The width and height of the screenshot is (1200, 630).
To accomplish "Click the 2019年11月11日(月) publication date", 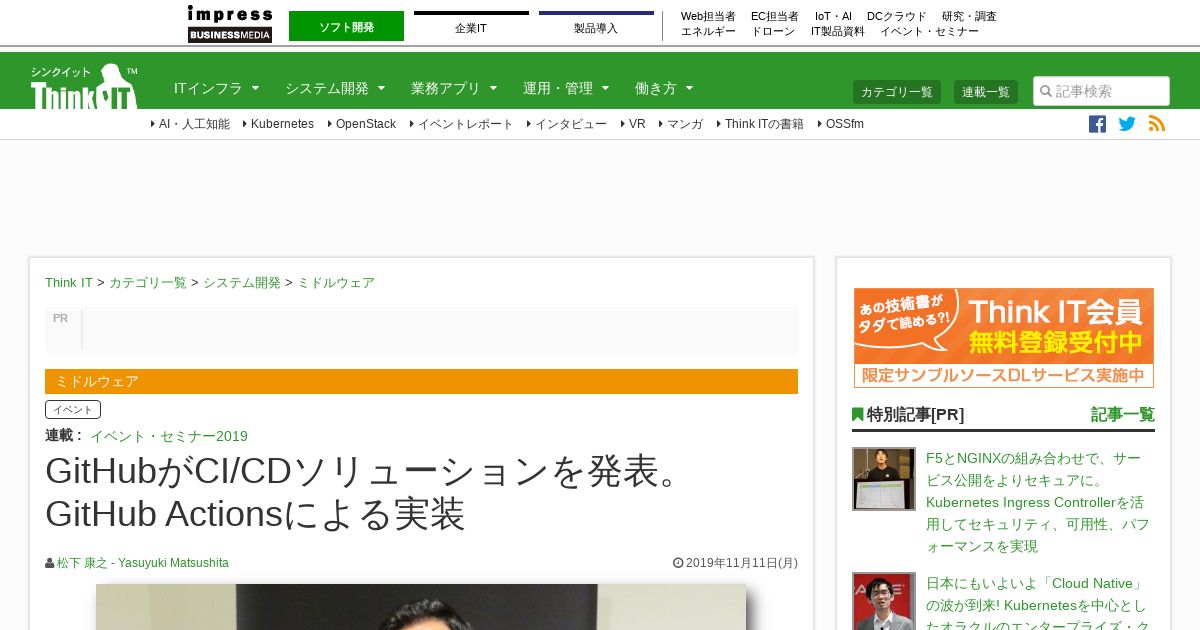I will (x=742, y=563).
